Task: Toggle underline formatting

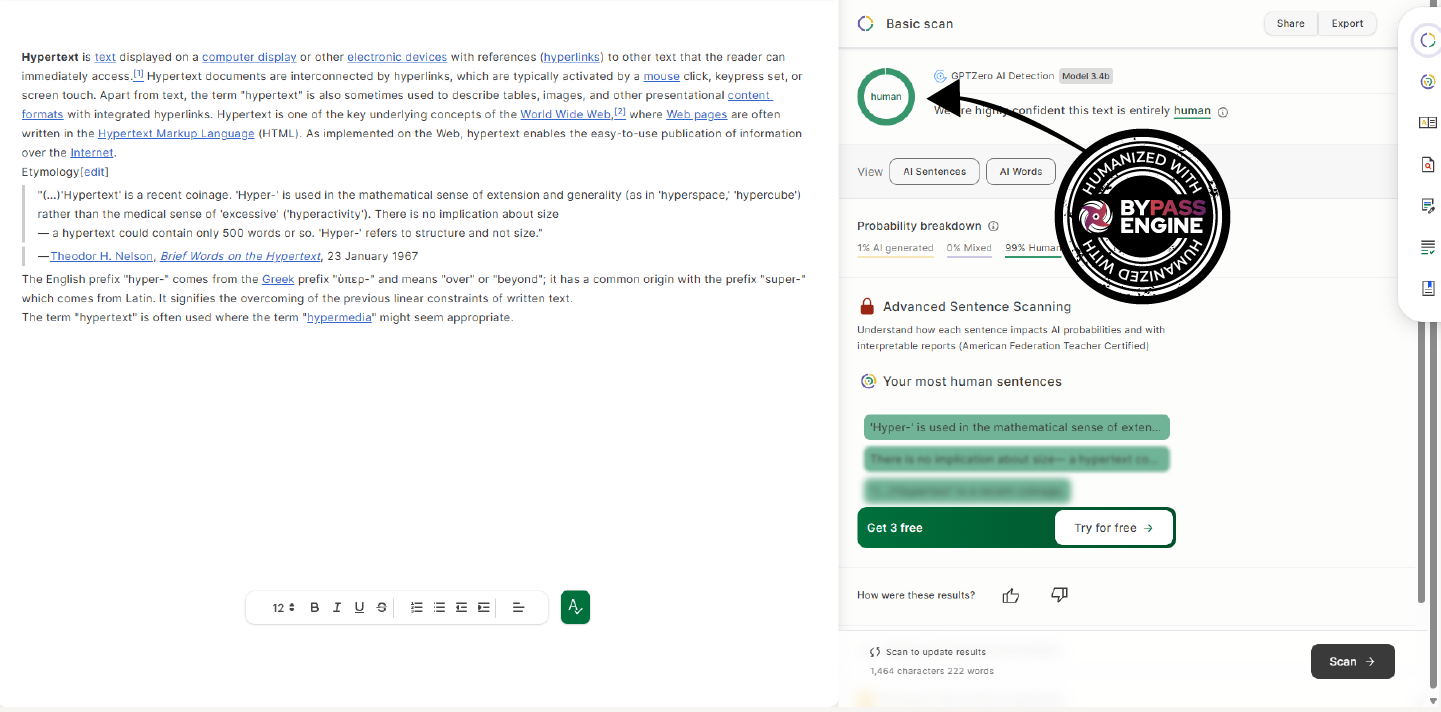Action: (359, 608)
